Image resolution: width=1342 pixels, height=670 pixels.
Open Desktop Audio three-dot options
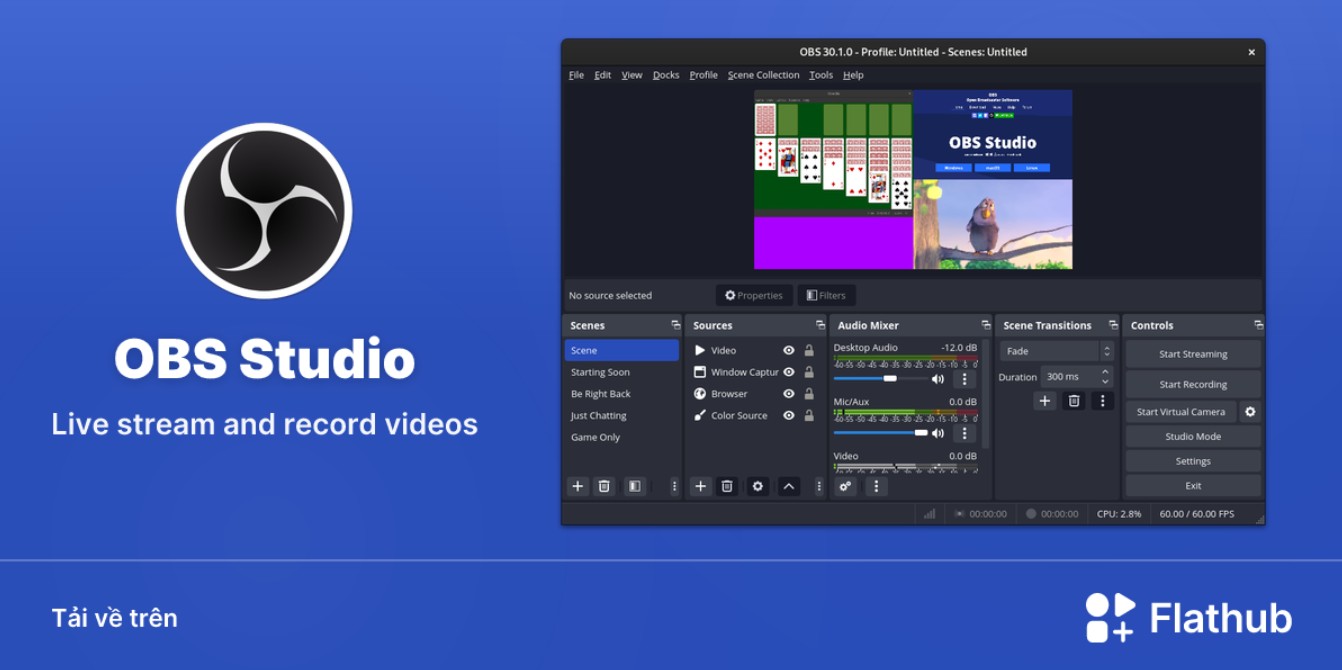click(964, 379)
